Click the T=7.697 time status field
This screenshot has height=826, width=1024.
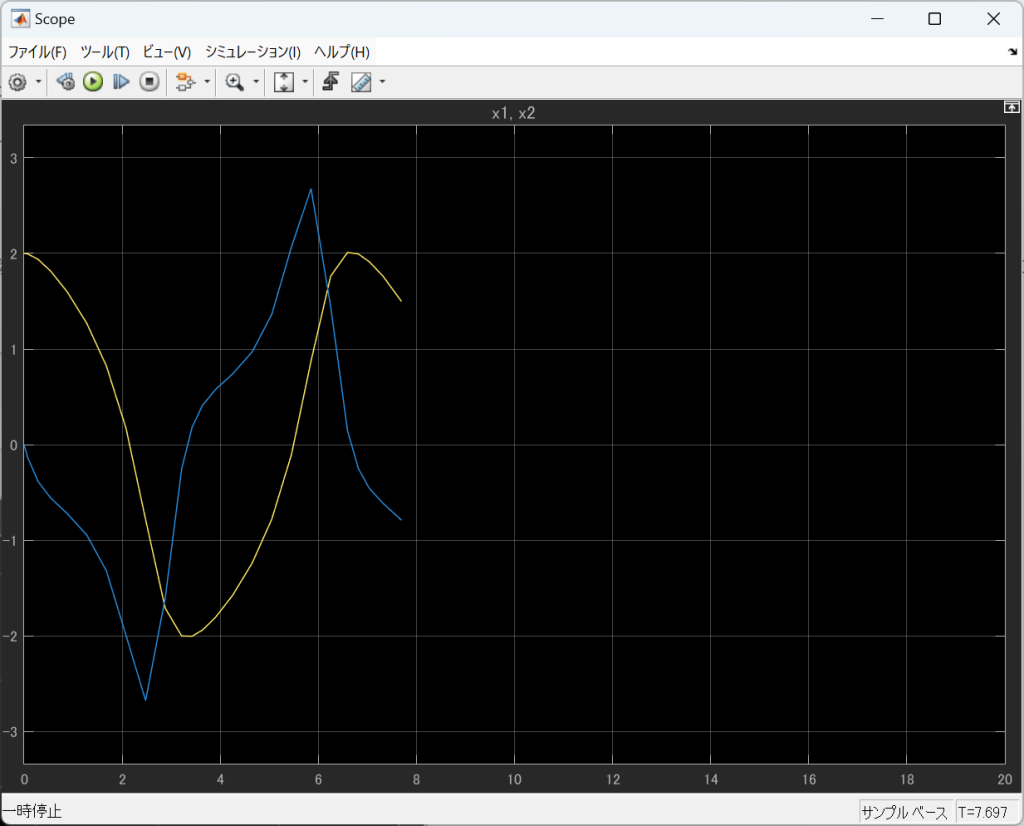[983, 811]
